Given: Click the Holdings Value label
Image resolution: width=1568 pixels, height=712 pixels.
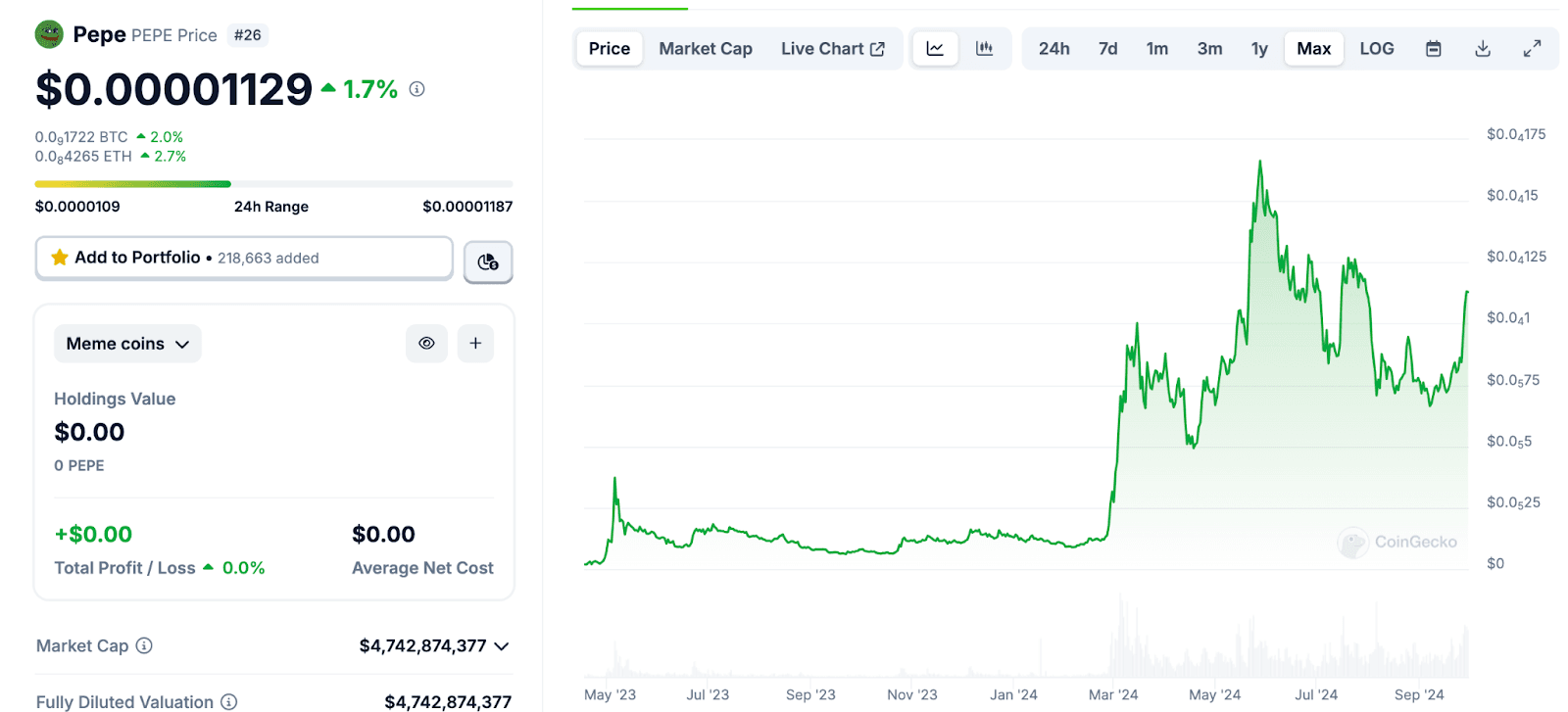Looking at the screenshot, I should [115, 399].
